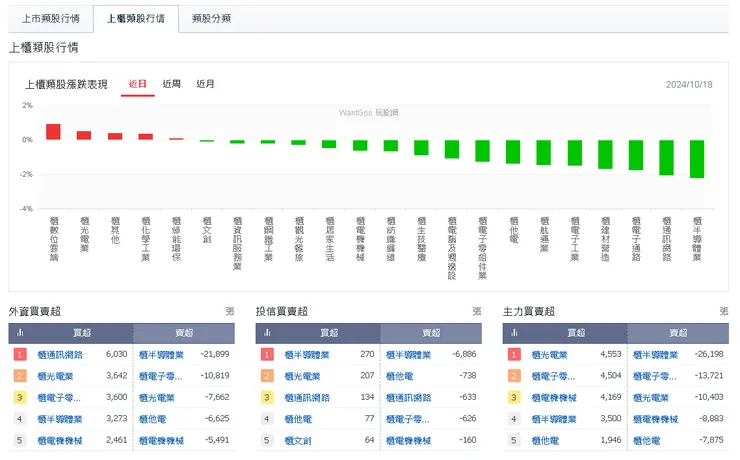
Task: Open 櫃通訊網路 link in 外資 買超 list
Action: click(60, 355)
